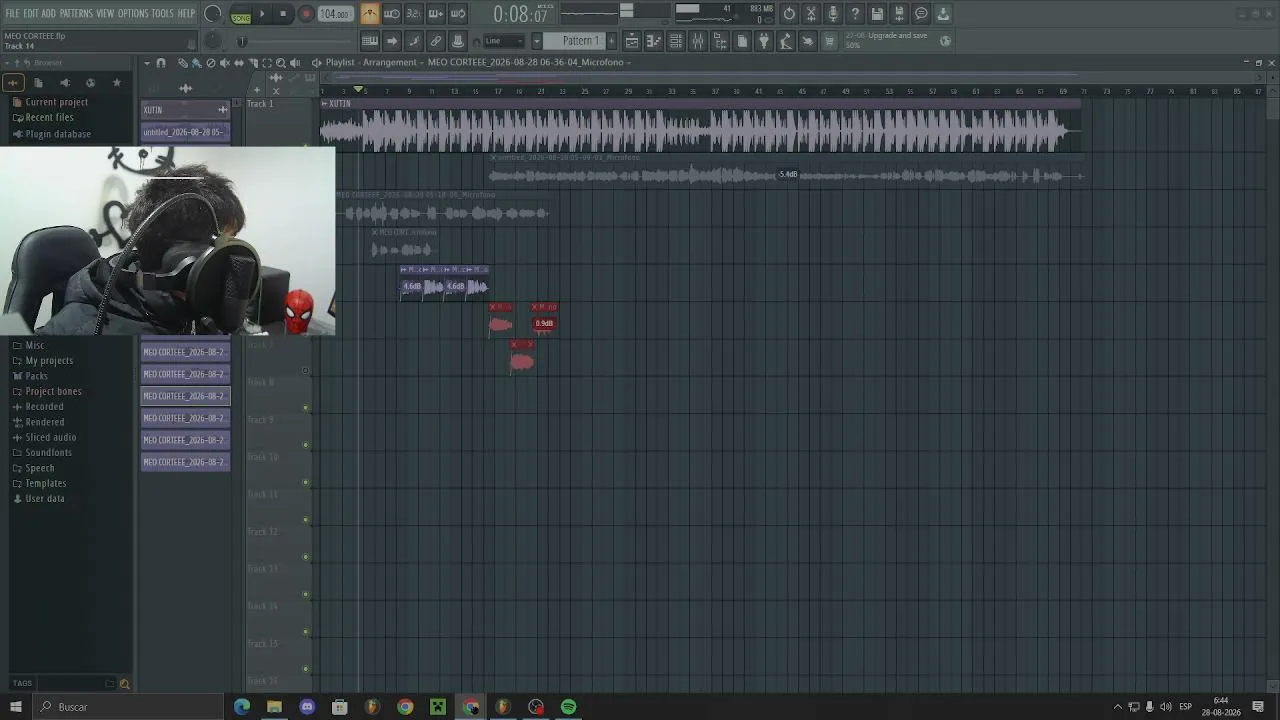Image resolution: width=1280 pixels, height=720 pixels.
Task: Open the plugin picker plug icon
Action: (x=764, y=41)
